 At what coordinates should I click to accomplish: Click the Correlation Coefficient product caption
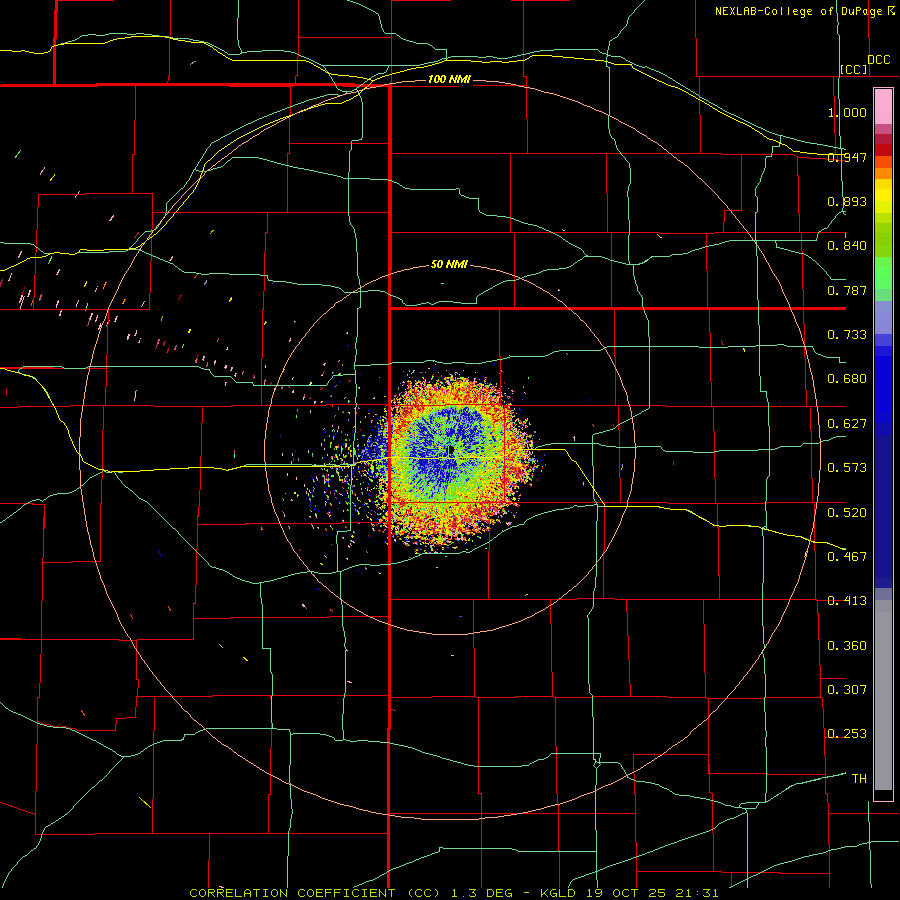click(x=453, y=893)
